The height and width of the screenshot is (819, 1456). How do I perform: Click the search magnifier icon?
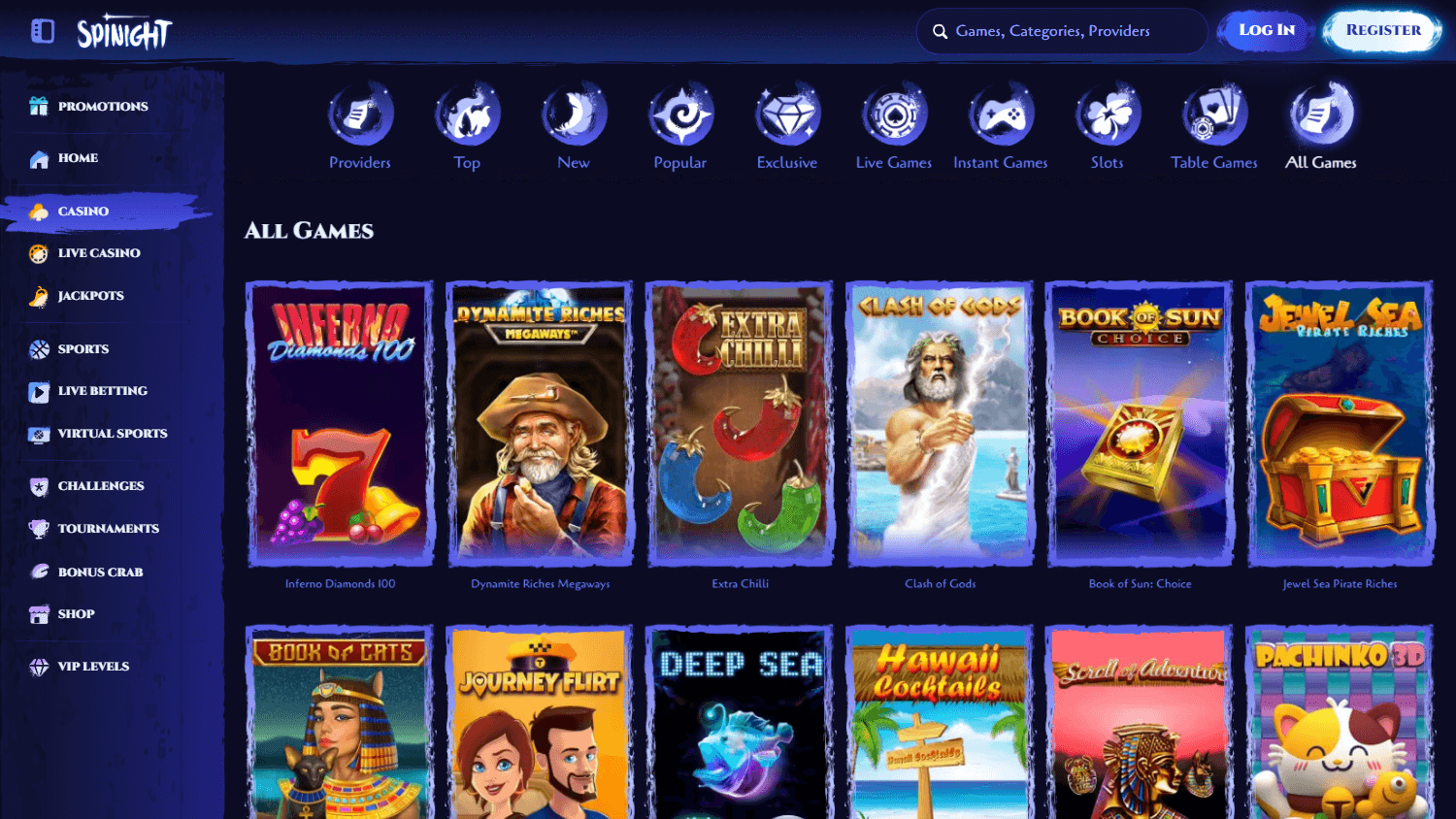tap(940, 31)
